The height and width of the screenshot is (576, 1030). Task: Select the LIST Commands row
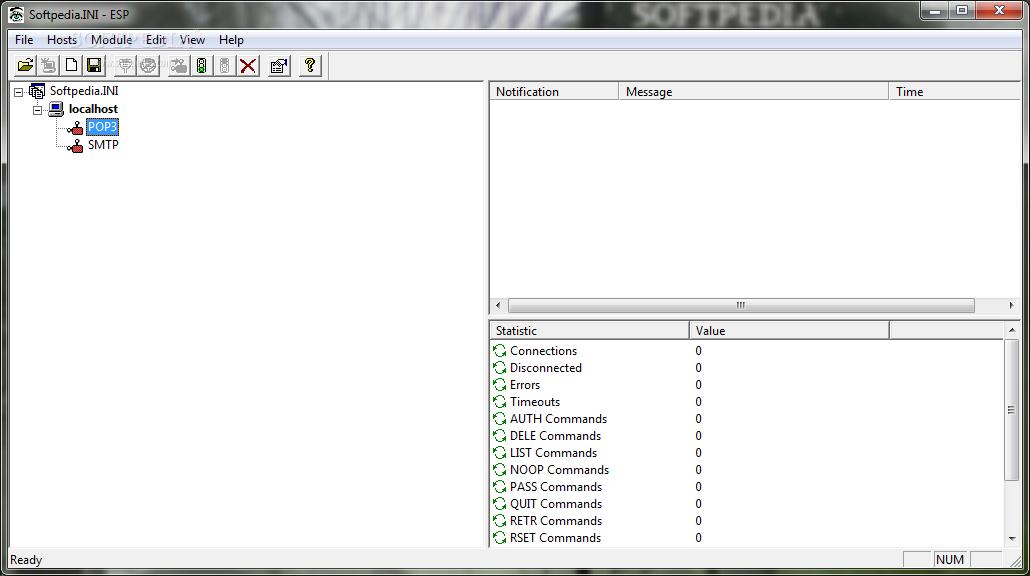[747, 453]
